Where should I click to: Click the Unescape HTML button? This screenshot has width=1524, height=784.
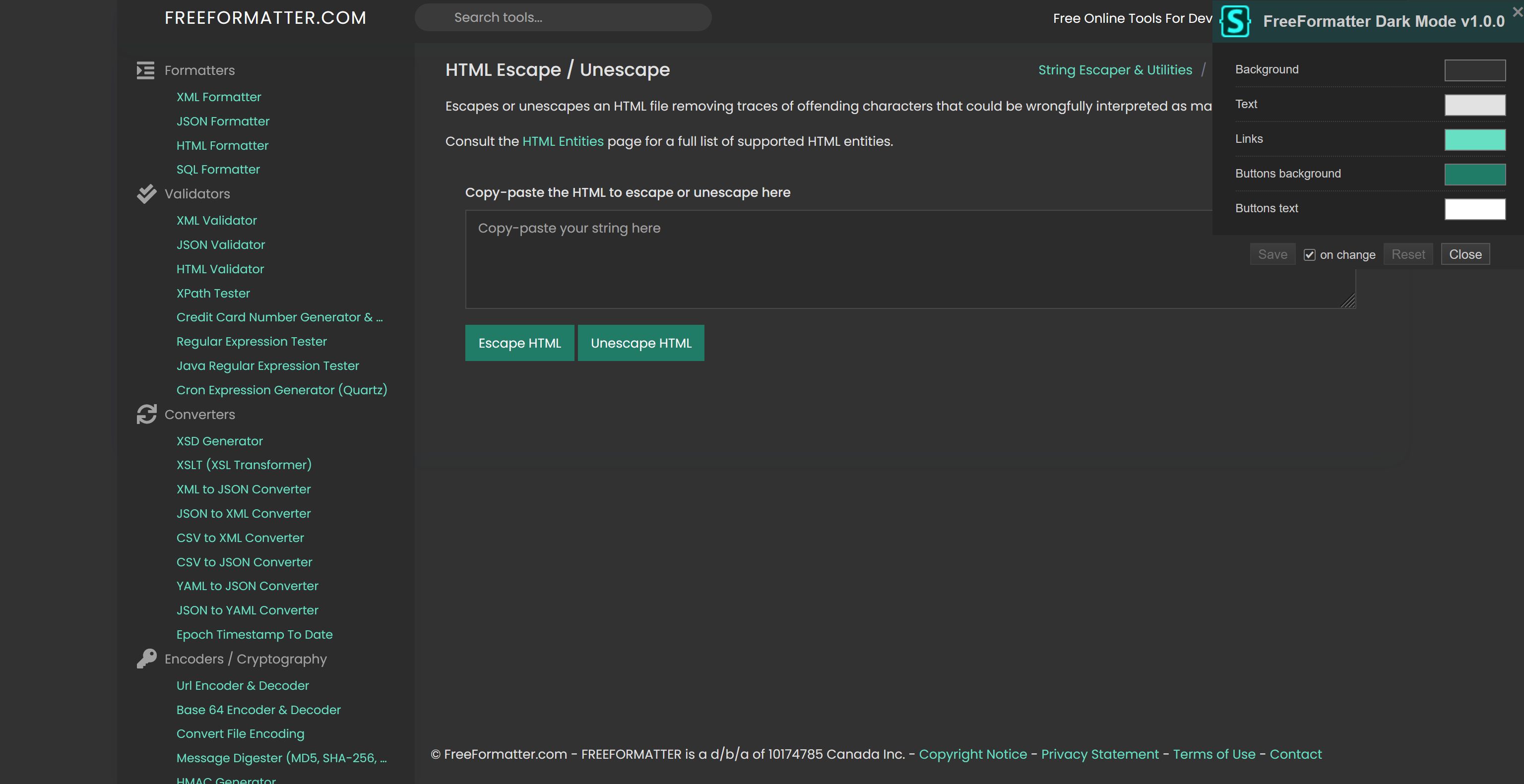pos(641,343)
